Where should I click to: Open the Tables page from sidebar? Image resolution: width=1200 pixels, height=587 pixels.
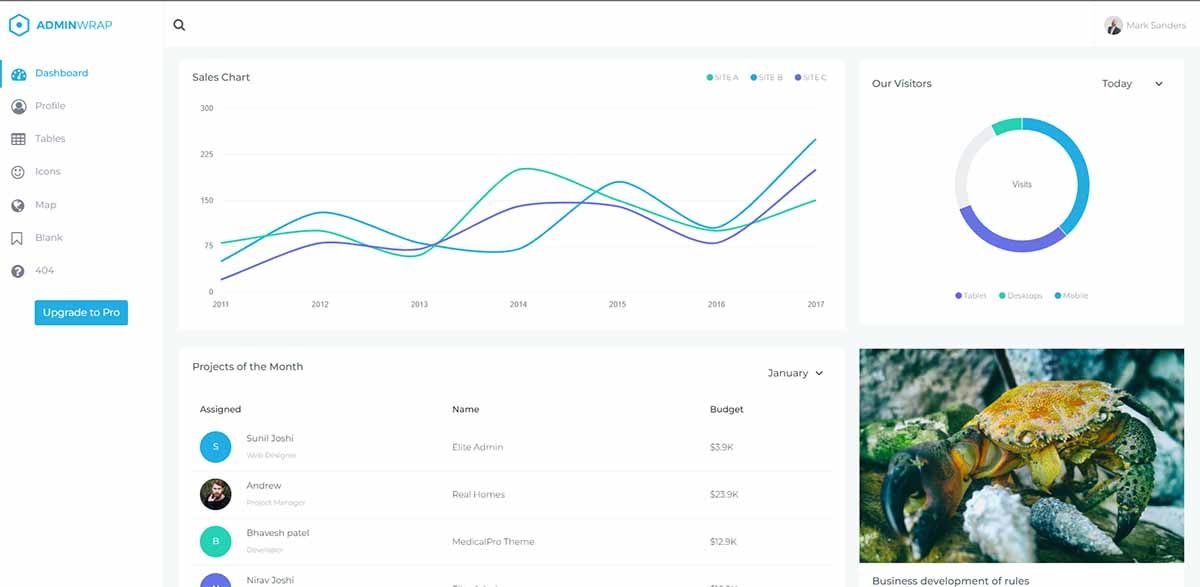pyautogui.click(x=51, y=138)
